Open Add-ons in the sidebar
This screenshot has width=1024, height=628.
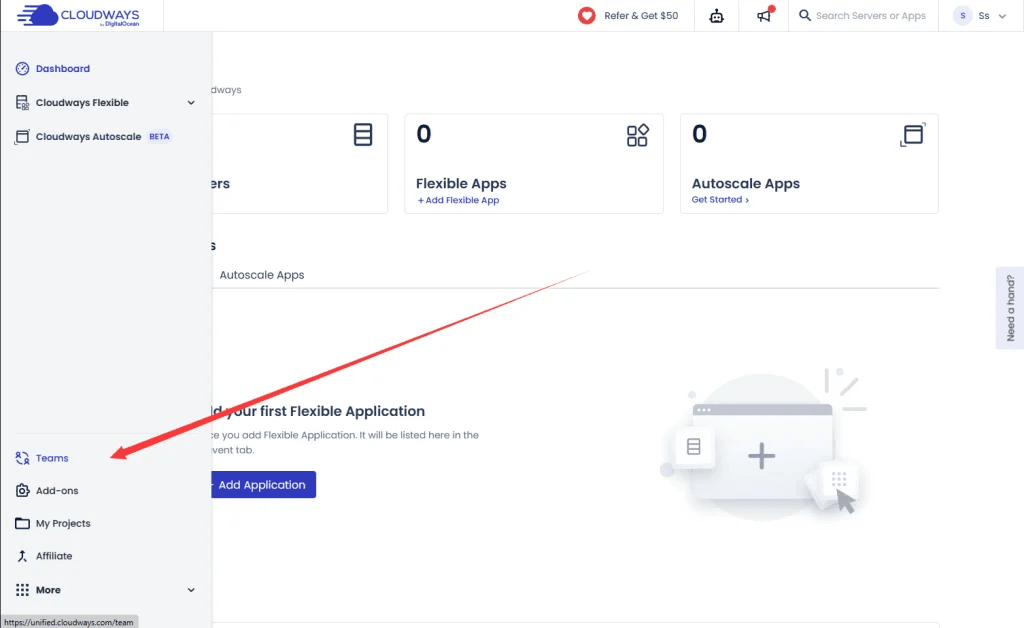click(57, 490)
